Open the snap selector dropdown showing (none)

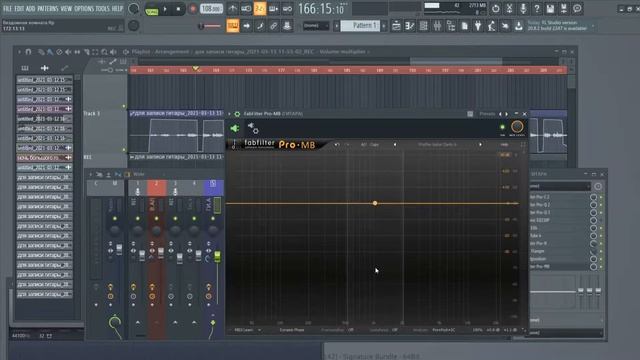click(316, 26)
